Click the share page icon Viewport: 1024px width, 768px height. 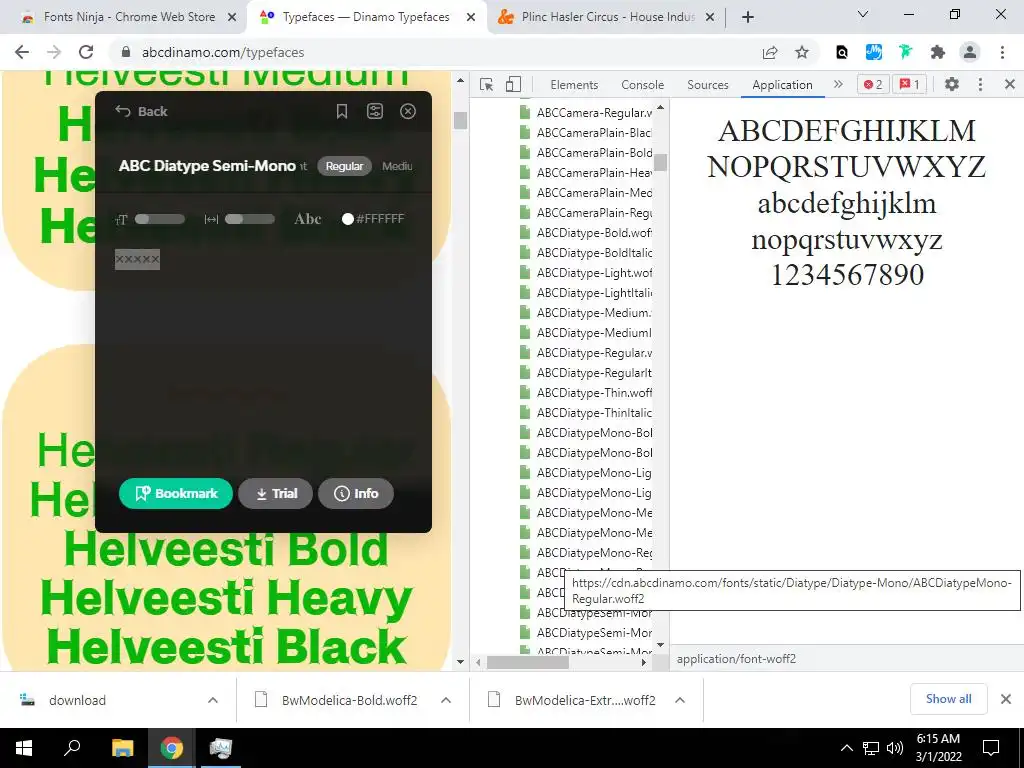770,52
